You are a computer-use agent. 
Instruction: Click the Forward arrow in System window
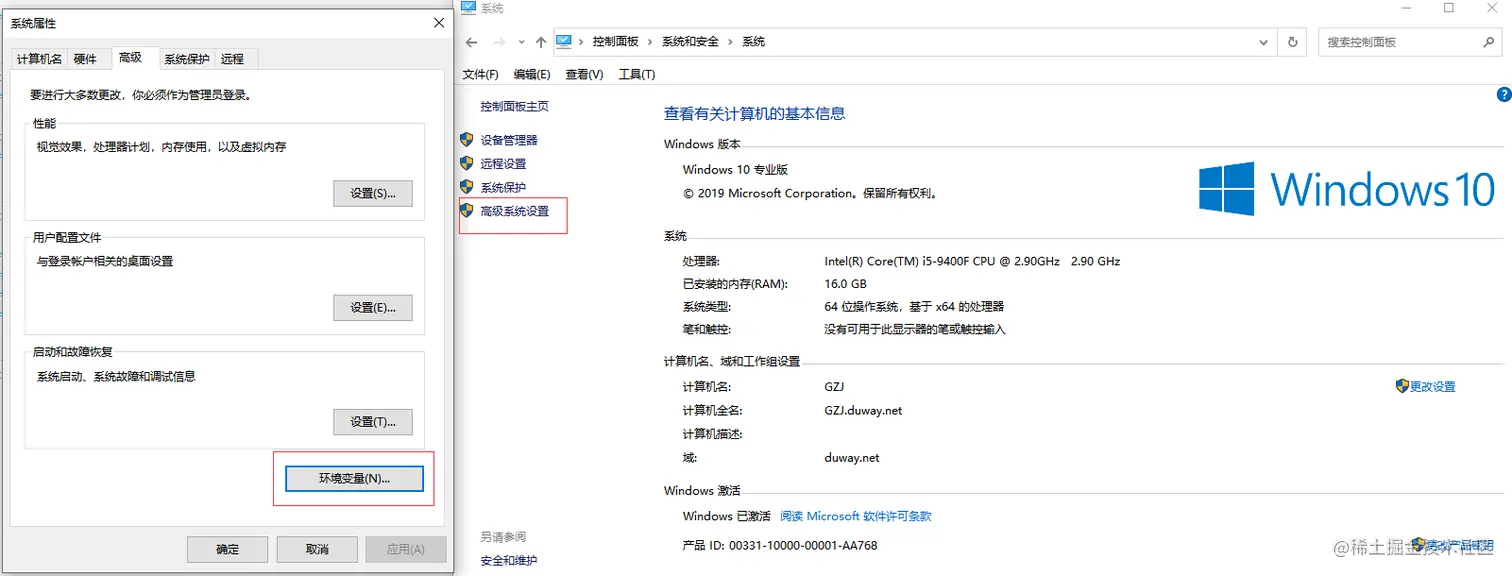click(499, 42)
